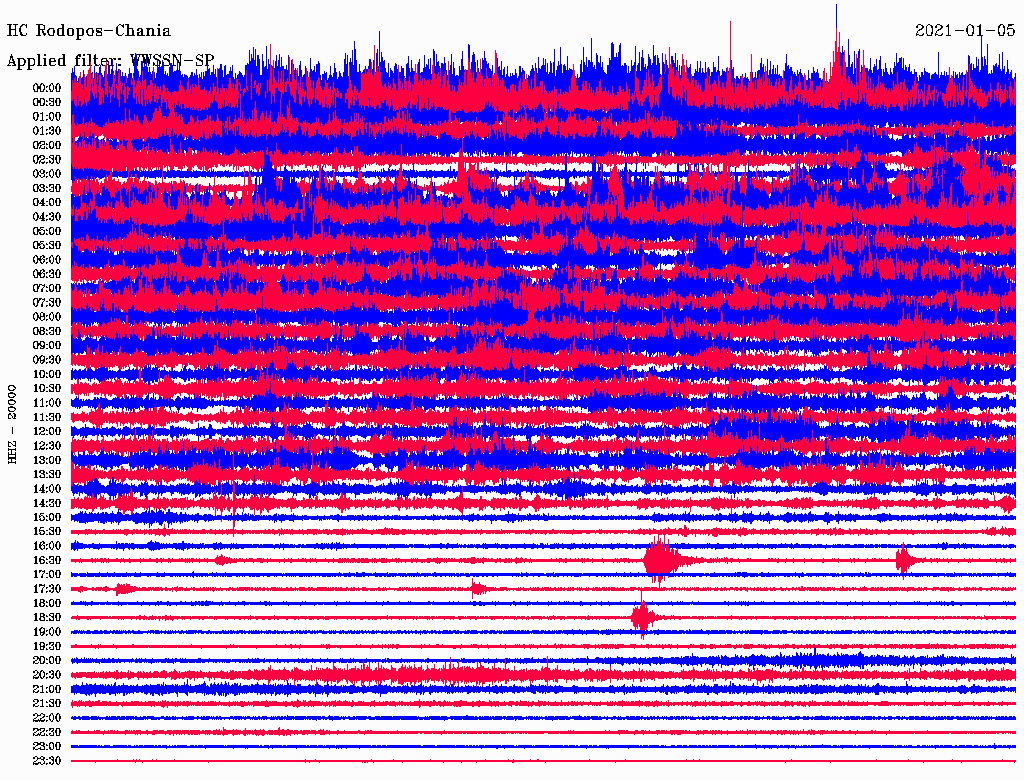
Task: Select the 19:00 time label
Action: click(x=47, y=632)
